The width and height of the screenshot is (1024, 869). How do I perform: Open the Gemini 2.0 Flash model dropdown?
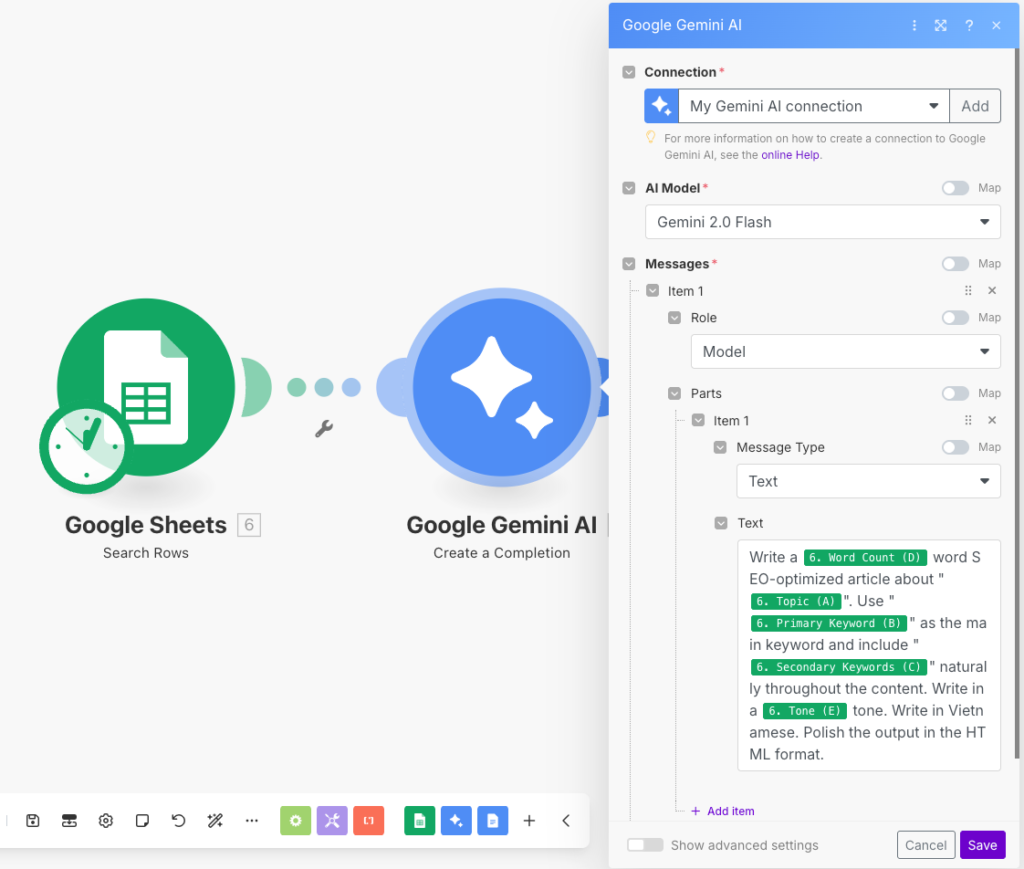pos(823,222)
